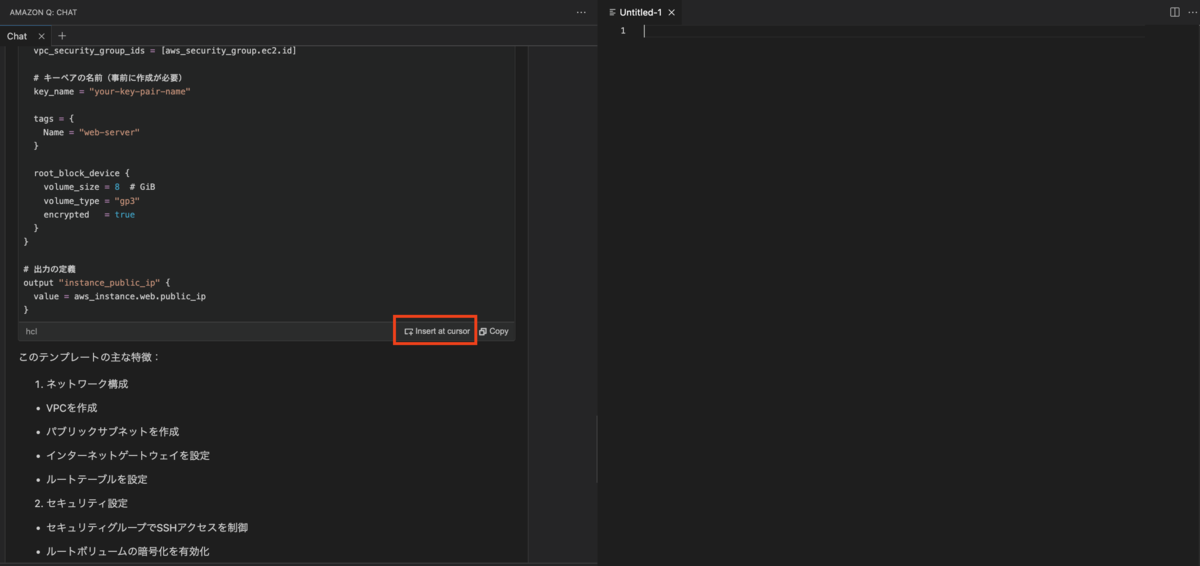The height and width of the screenshot is (566, 1200).
Task: Click line number 1 in gutter
Action: pos(623,31)
